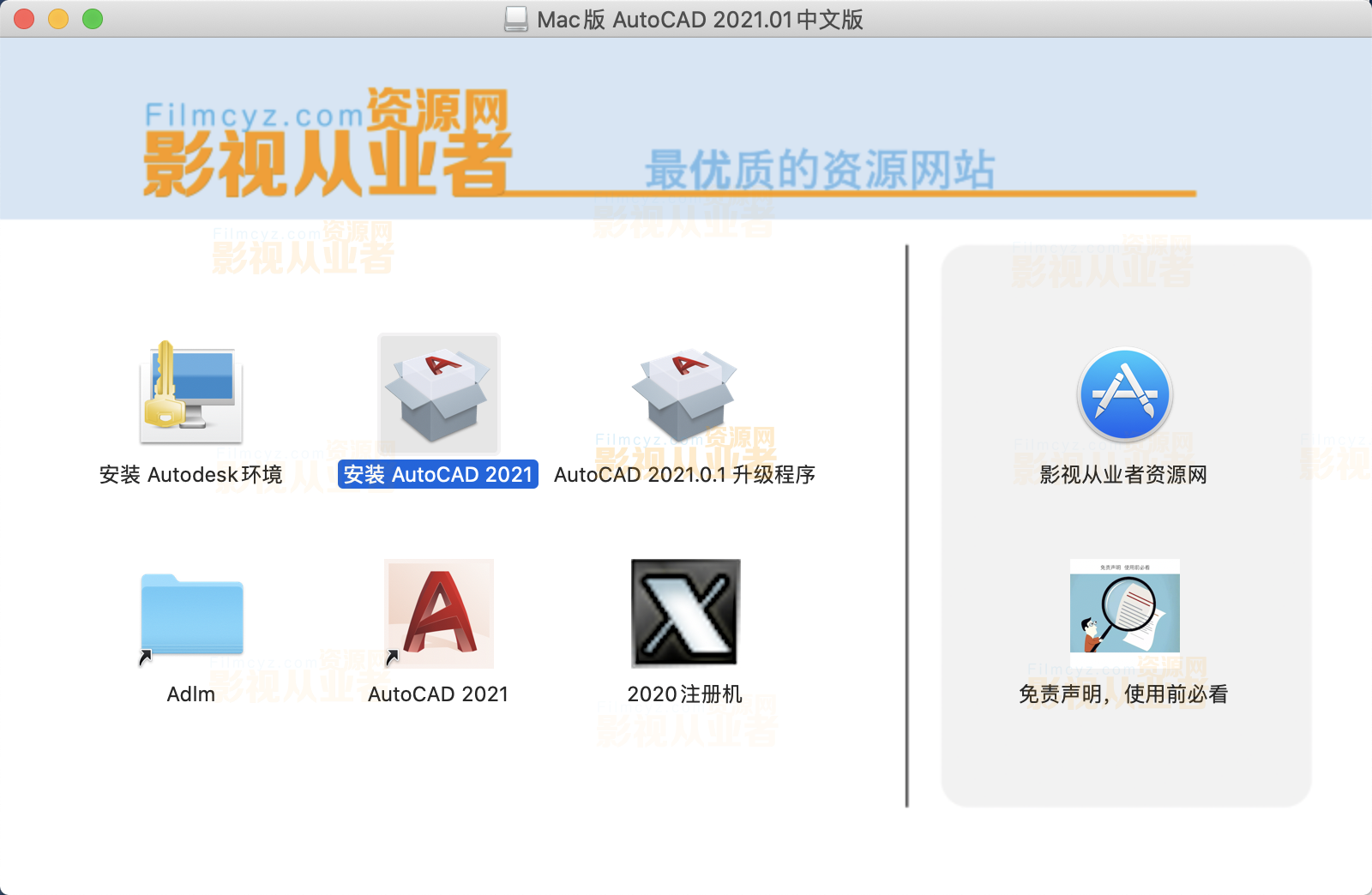The image size is (1372, 895).
Task: Open the 影视从业者资源网 App Store style icon
Action: pos(1124,394)
